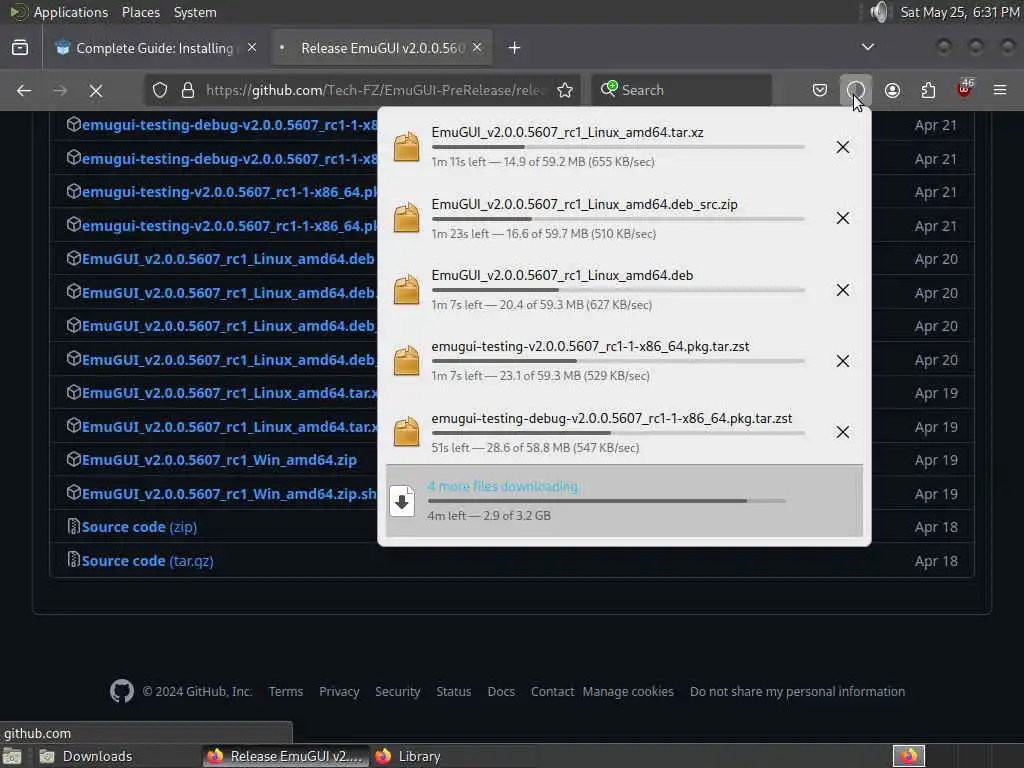Open a new tab with plus button
Screen dimensions: 1024x768
[514, 48]
